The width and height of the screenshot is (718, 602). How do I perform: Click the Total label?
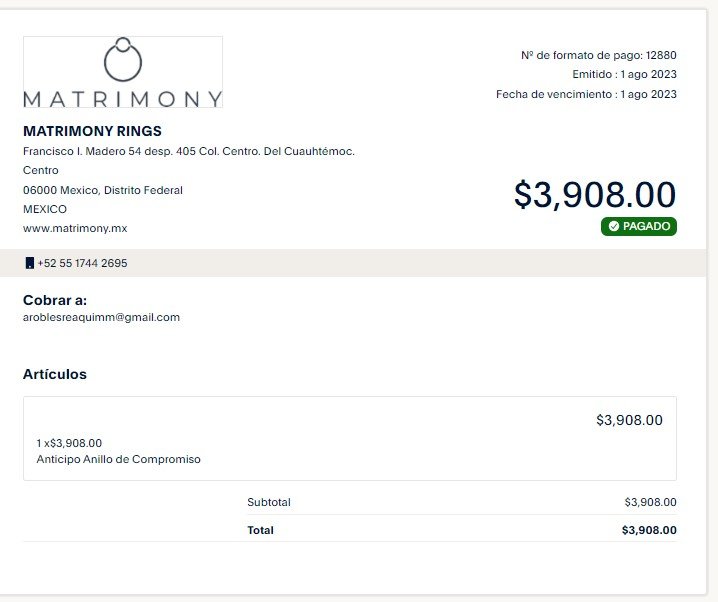tap(261, 530)
